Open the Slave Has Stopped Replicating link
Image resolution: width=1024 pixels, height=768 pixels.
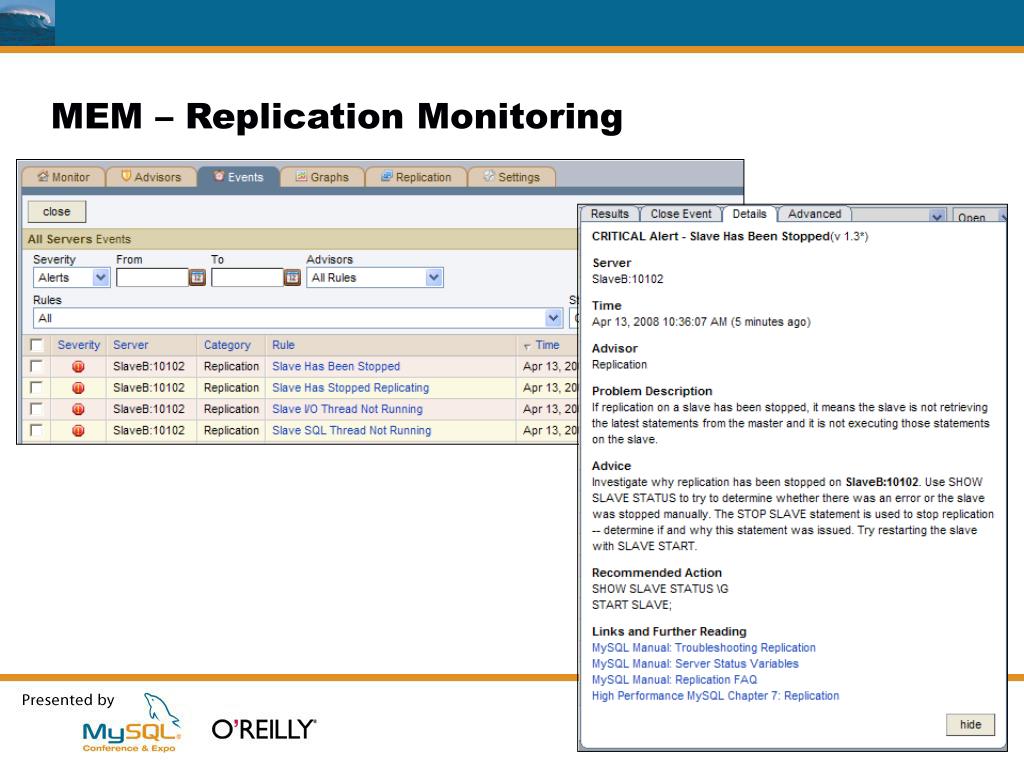pos(351,388)
